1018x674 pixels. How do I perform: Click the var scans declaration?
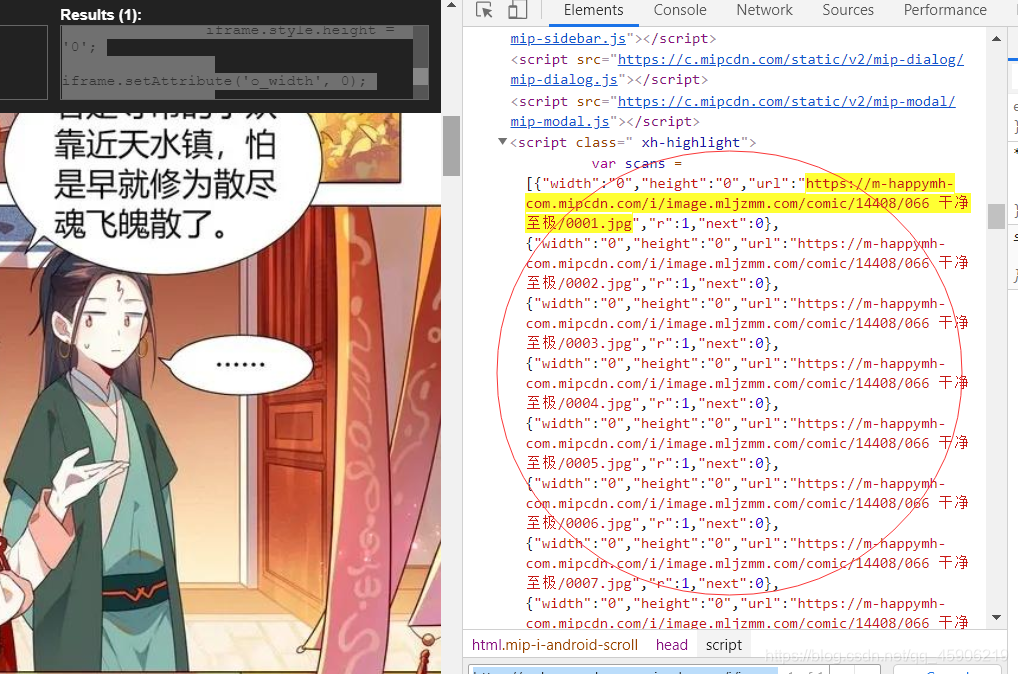pyautogui.click(x=636, y=163)
